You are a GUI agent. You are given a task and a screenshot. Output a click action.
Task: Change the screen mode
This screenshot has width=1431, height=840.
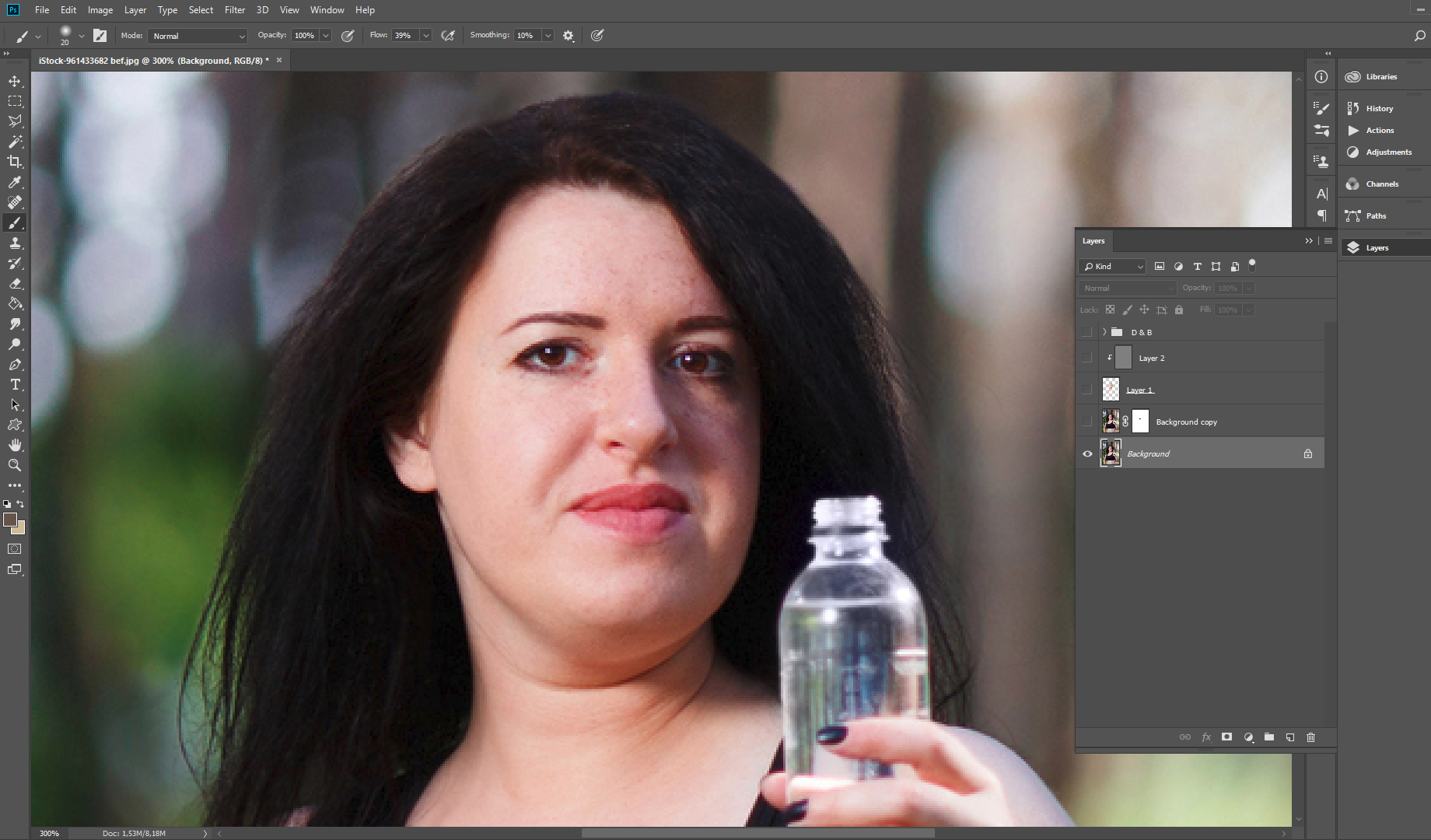15,569
